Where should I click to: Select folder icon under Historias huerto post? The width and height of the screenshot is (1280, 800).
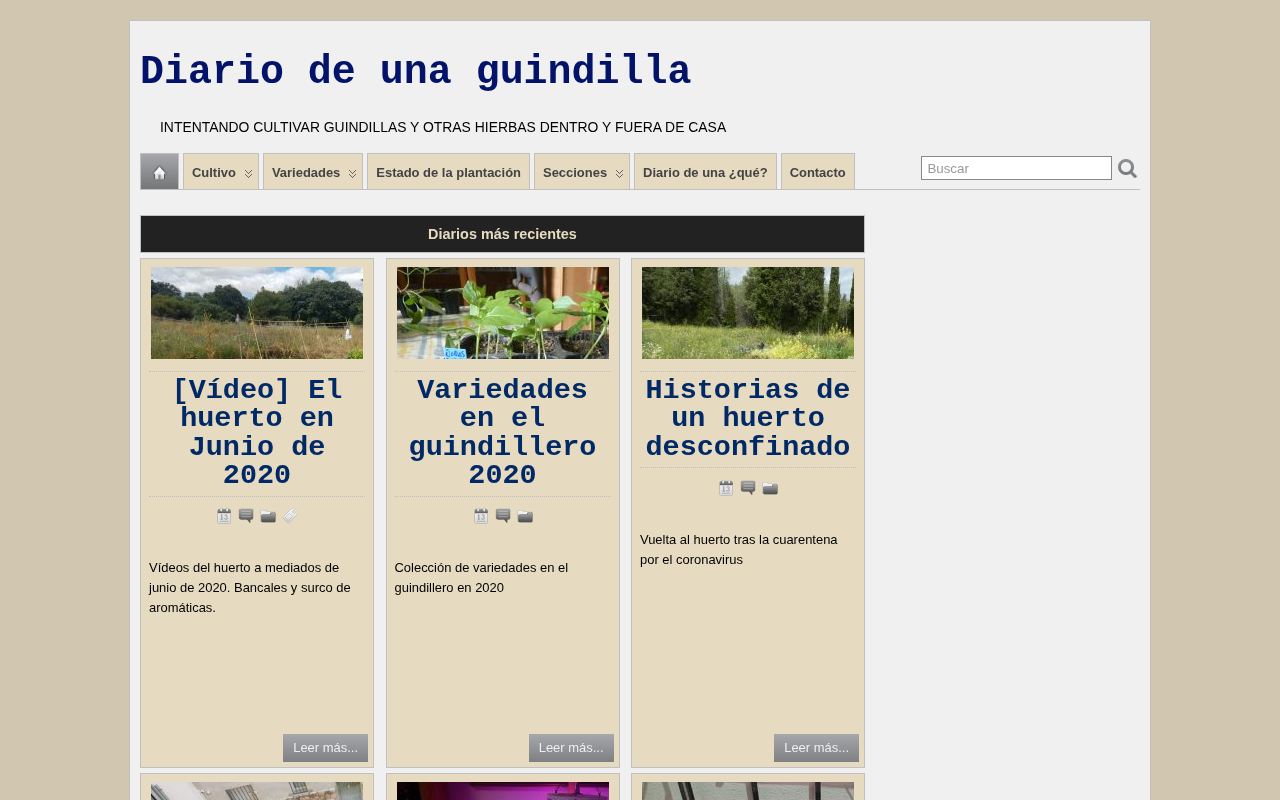[x=770, y=488]
